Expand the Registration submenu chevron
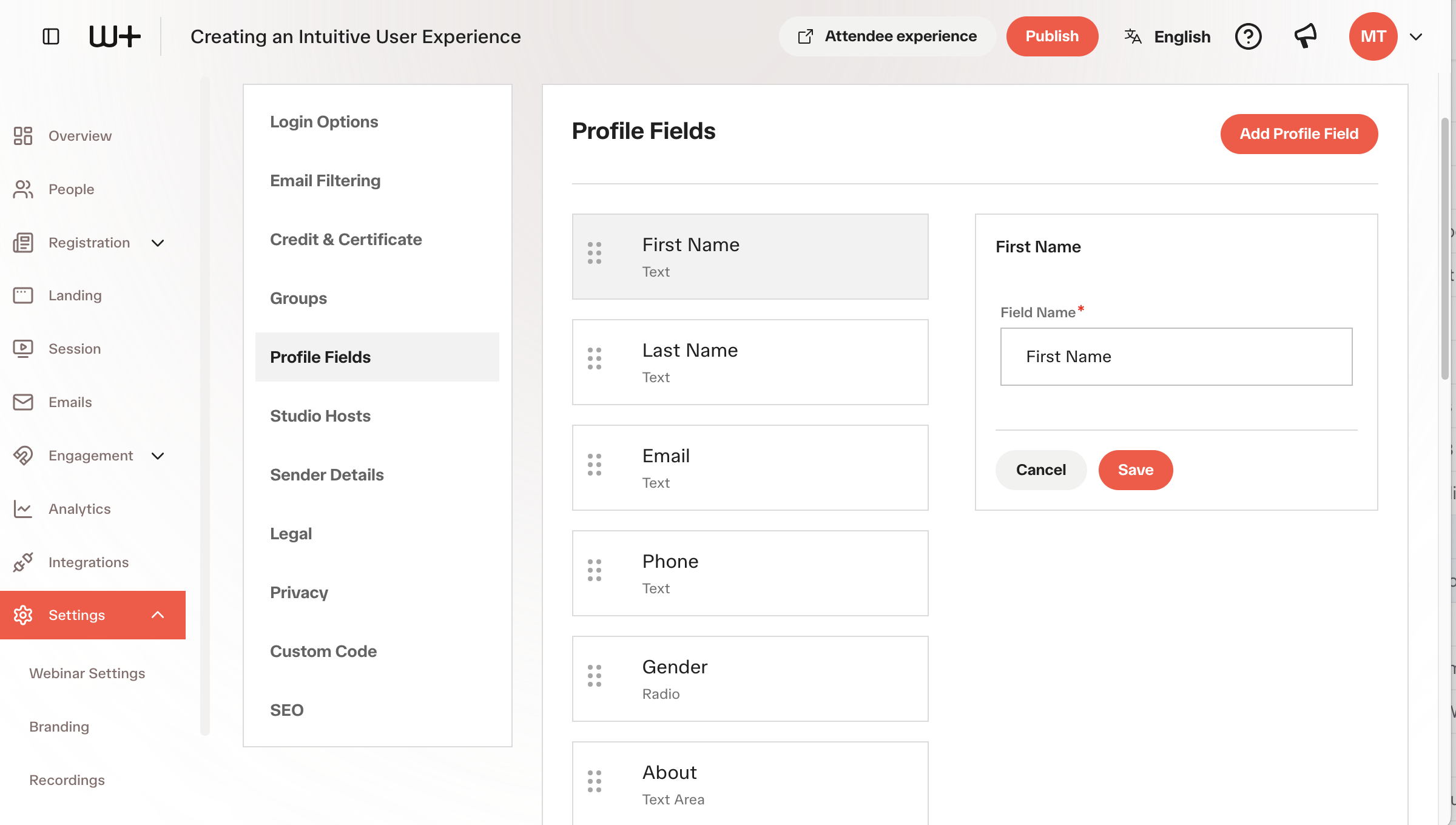 [x=158, y=243]
